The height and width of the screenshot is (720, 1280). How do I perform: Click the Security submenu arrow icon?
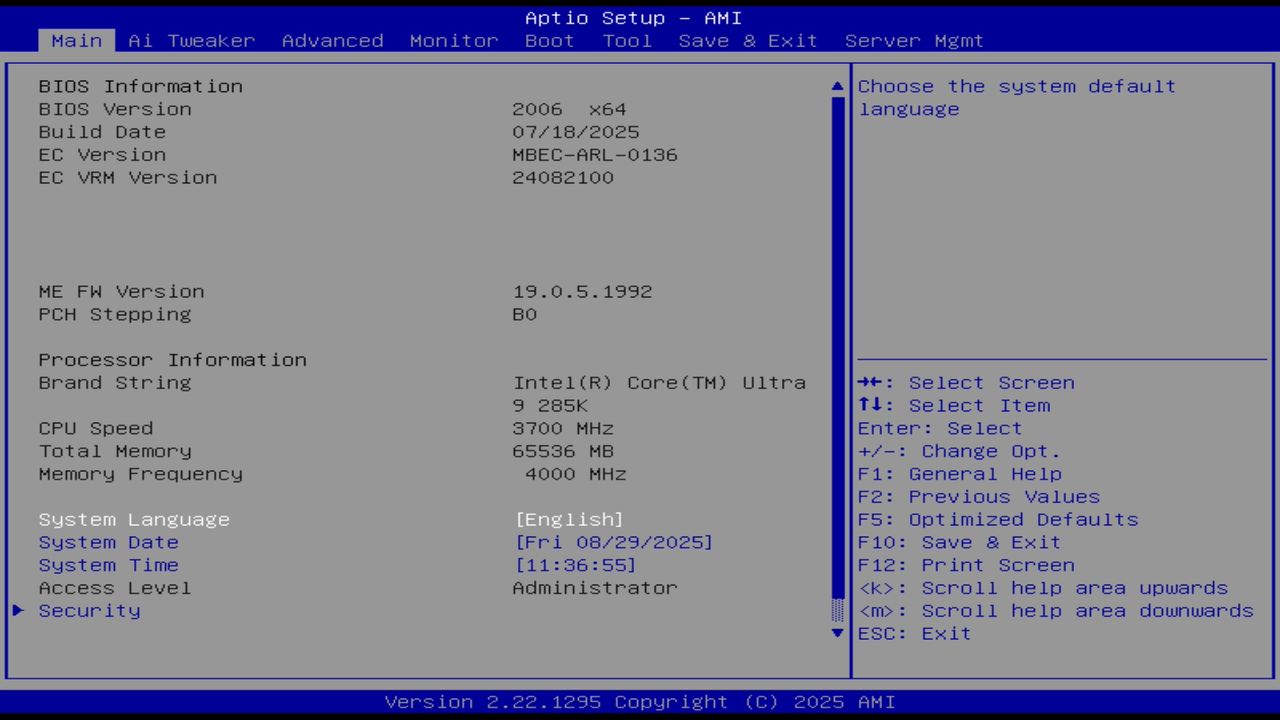click(x=18, y=611)
